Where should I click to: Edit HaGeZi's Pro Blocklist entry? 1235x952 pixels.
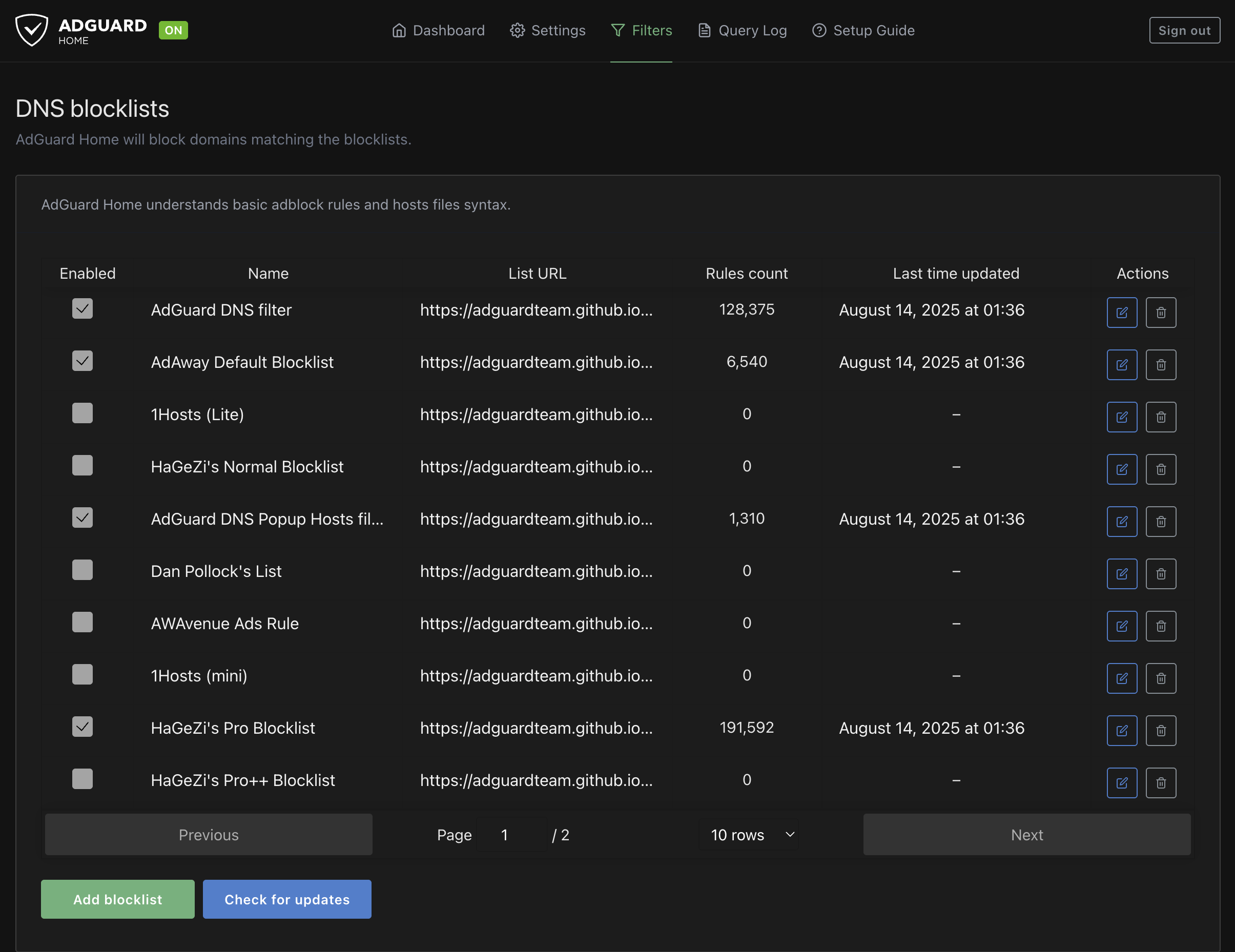pyautogui.click(x=1121, y=730)
